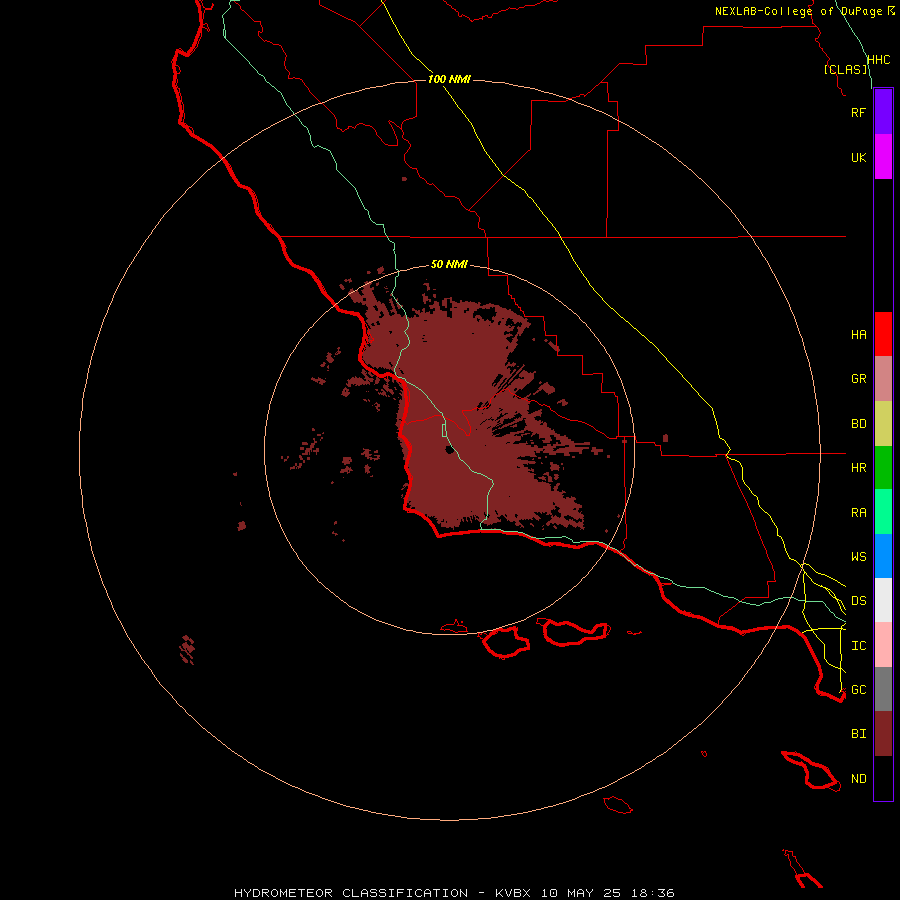Click the '[CLAS]' label

(x=846, y=69)
